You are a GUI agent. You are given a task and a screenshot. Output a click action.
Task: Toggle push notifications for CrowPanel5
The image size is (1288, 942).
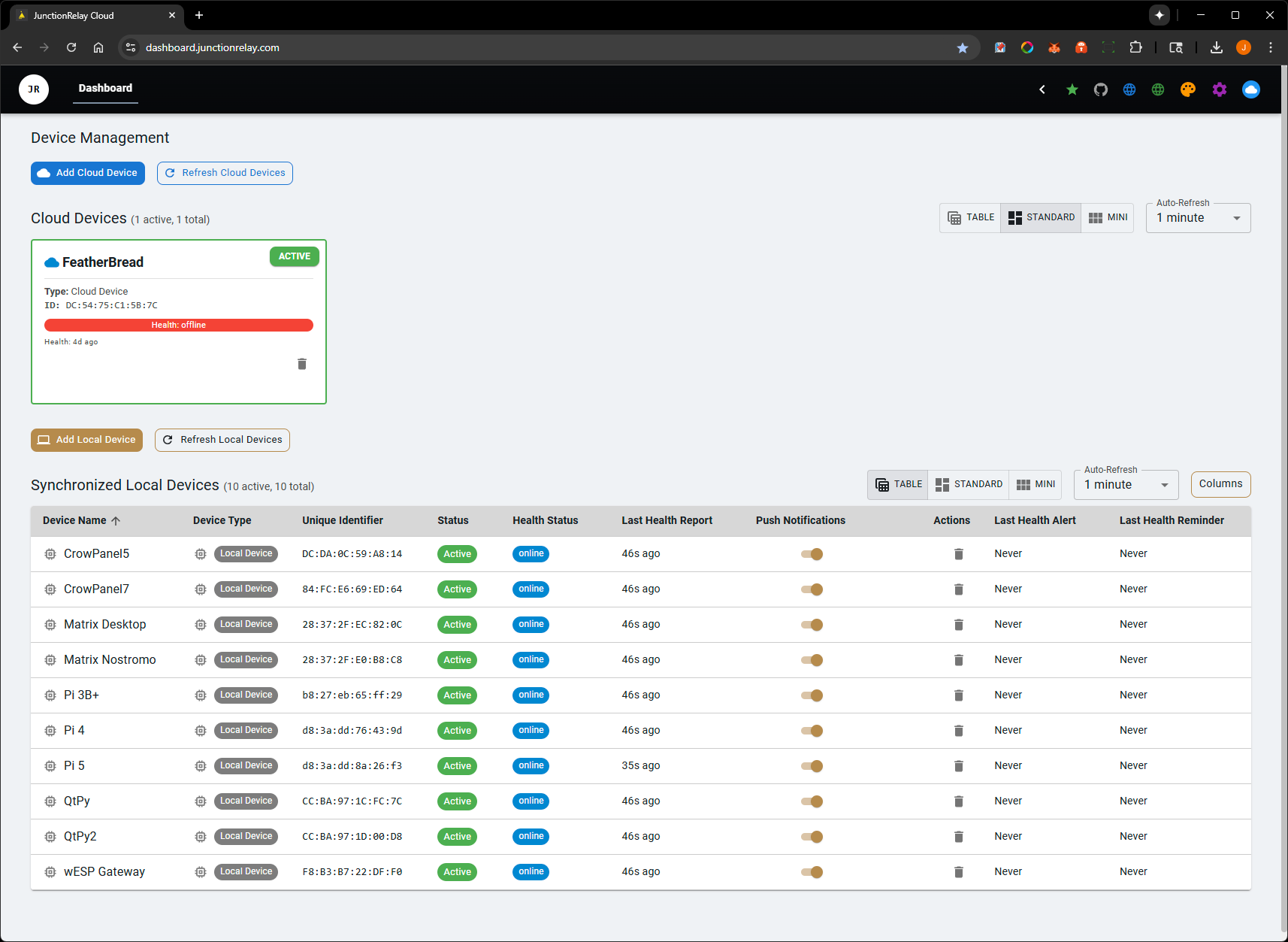tap(812, 554)
